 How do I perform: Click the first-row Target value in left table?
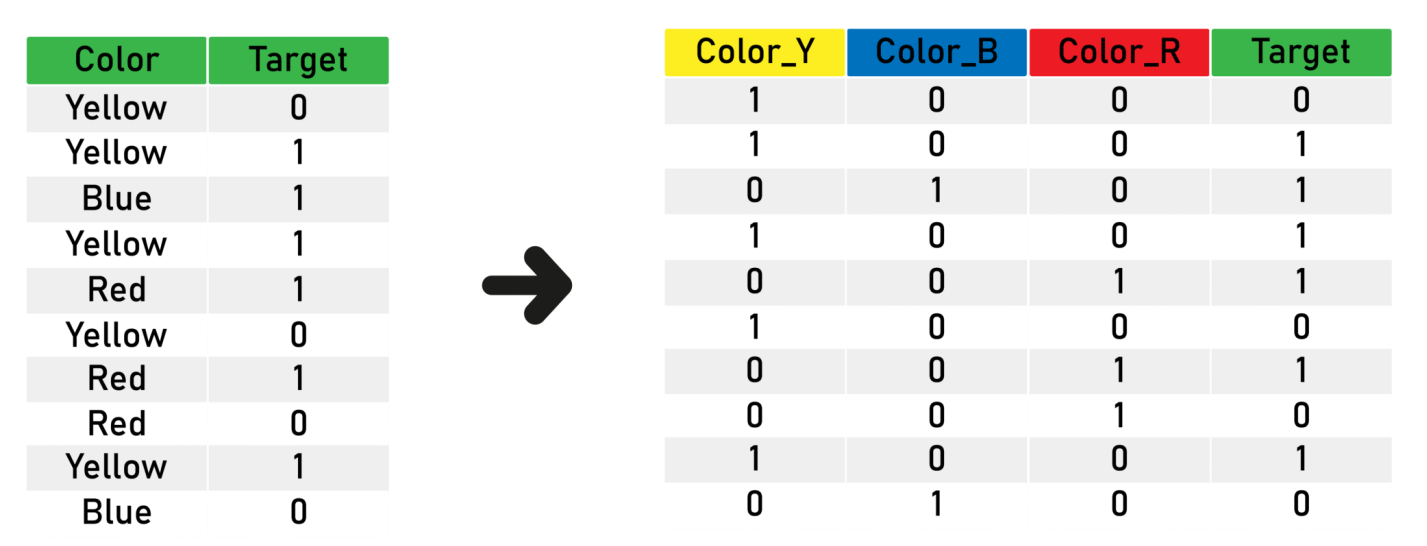[x=298, y=107]
